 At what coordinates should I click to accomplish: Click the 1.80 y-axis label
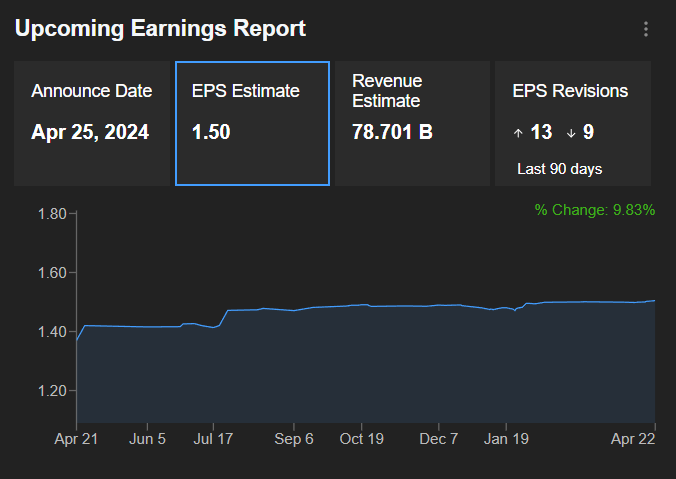point(51,214)
